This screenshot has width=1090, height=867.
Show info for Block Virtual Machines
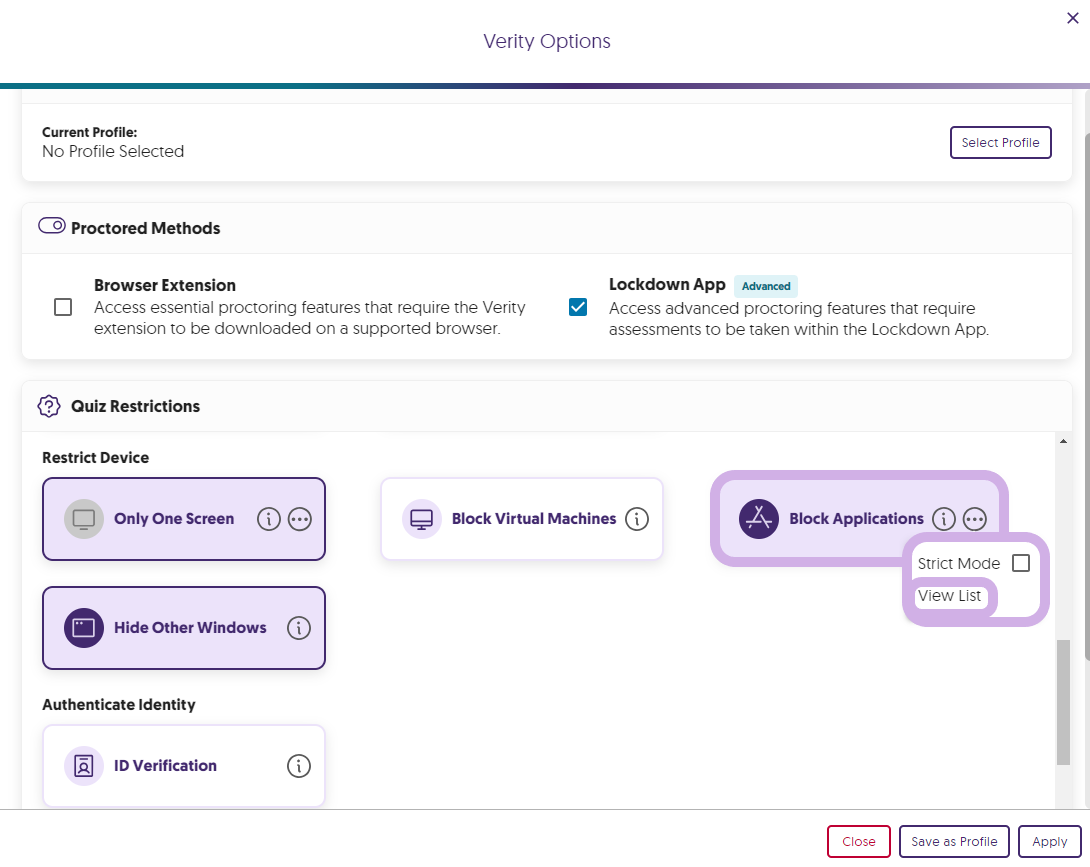point(637,519)
